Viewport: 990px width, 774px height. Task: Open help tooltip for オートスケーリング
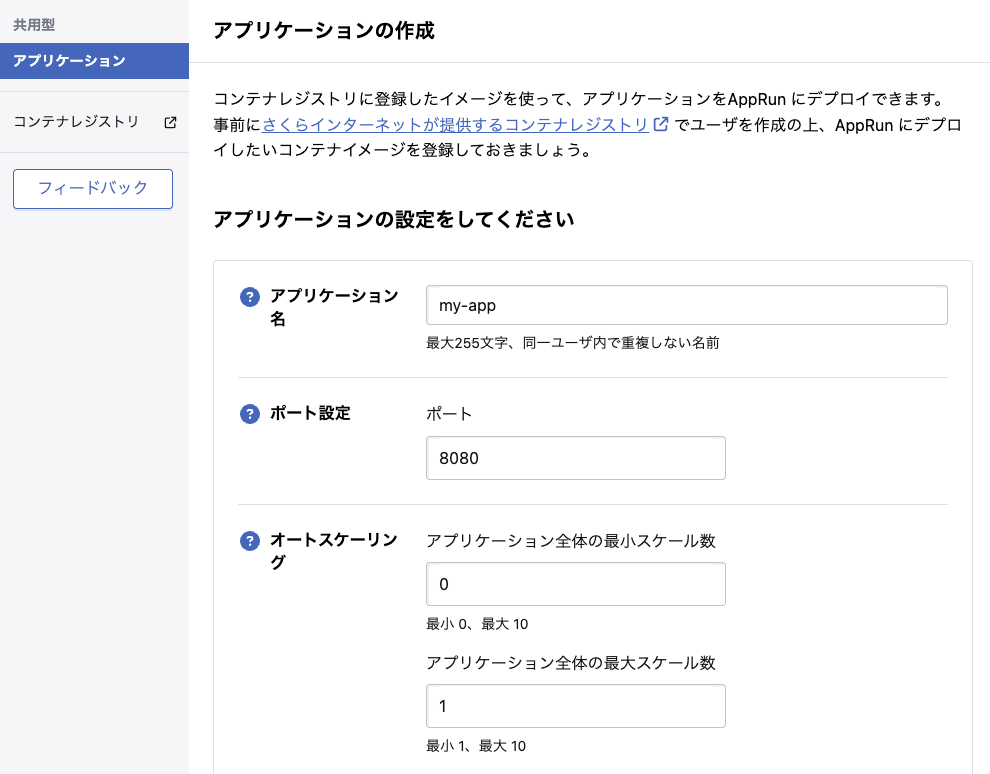(249, 541)
